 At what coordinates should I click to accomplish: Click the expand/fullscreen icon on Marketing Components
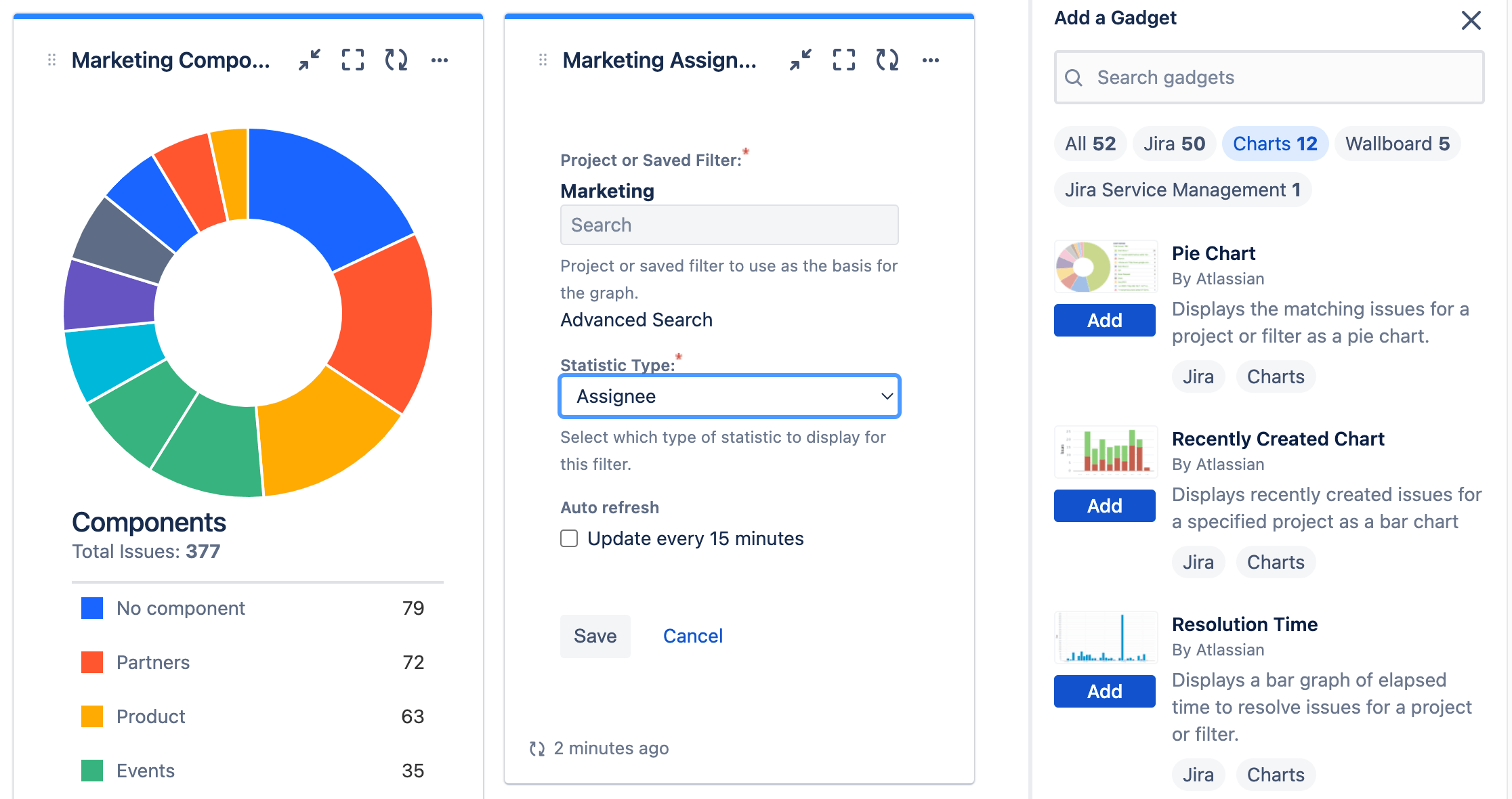pyautogui.click(x=353, y=60)
